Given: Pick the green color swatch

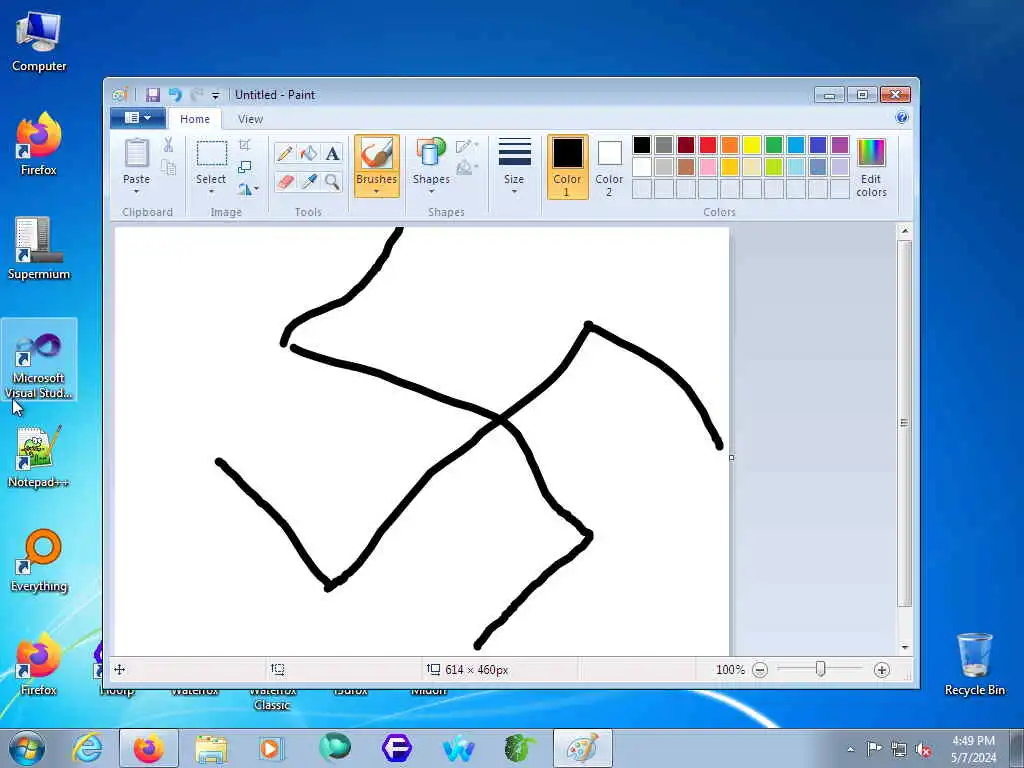Looking at the screenshot, I should click(x=774, y=145).
